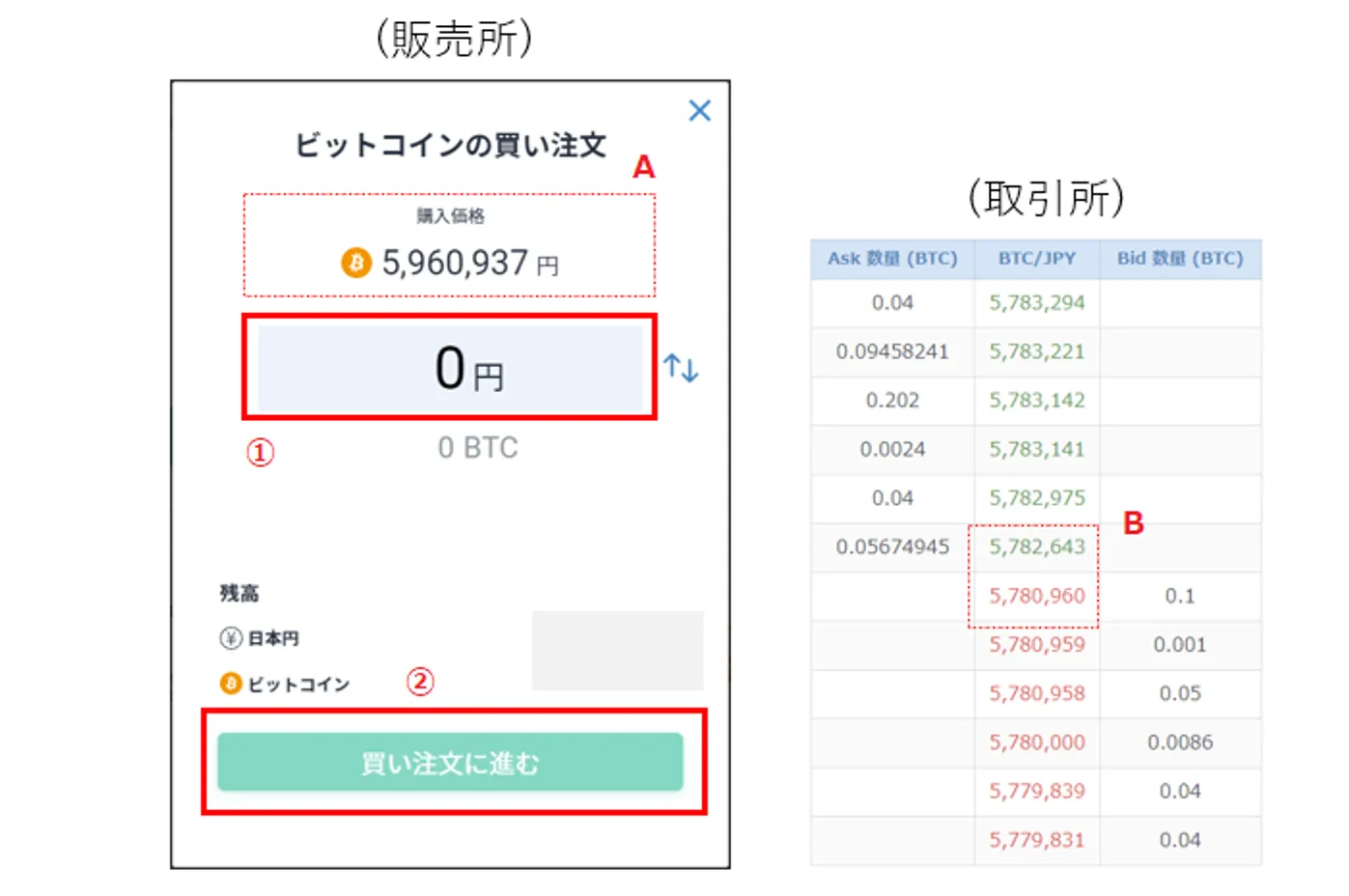Select bid price 5,780,000
The height and width of the screenshot is (896, 1349).
[x=1037, y=742]
